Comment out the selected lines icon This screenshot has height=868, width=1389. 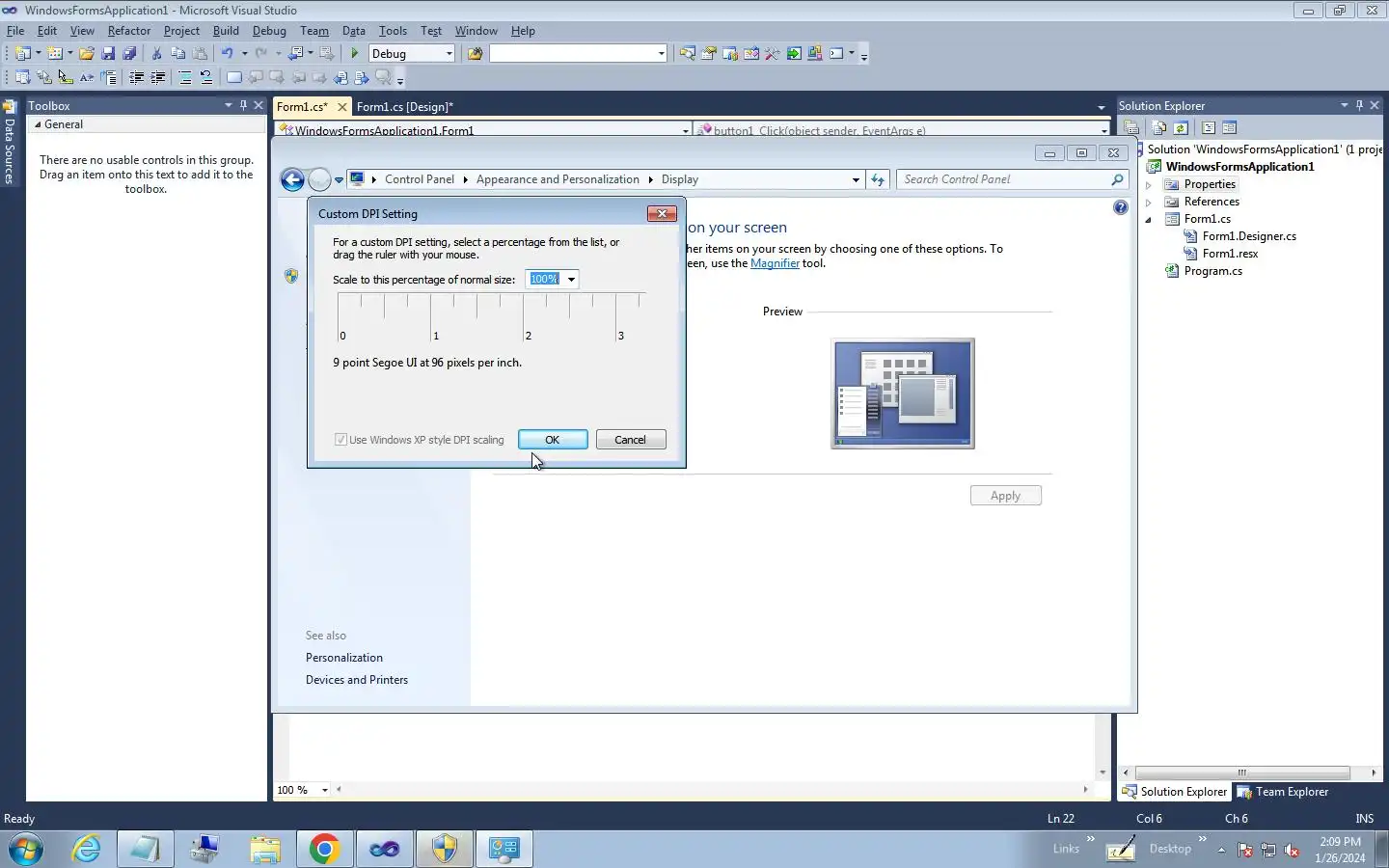pyautogui.click(x=185, y=77)
